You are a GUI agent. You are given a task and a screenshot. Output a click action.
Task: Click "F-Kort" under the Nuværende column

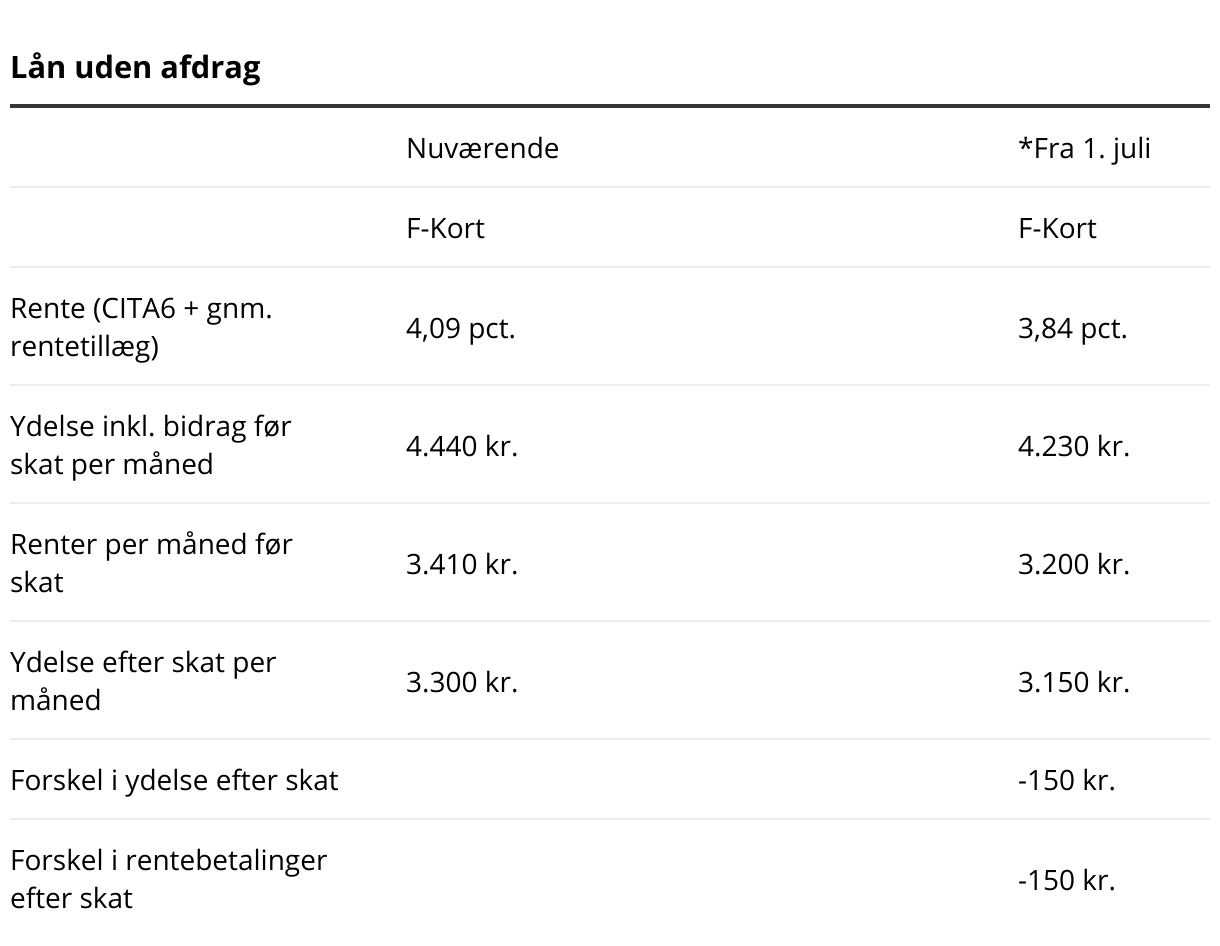click(x=445, y=228)
